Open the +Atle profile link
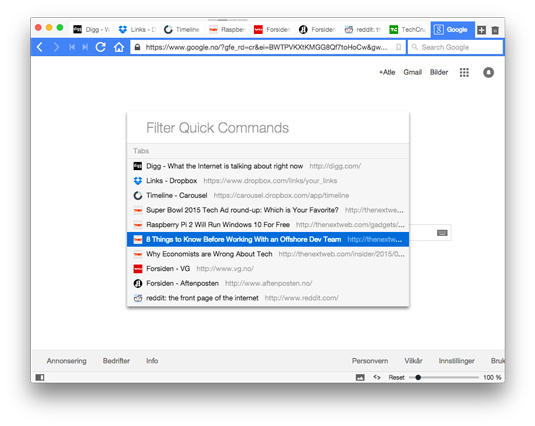The image size is (535, 426). coord(387,72)
